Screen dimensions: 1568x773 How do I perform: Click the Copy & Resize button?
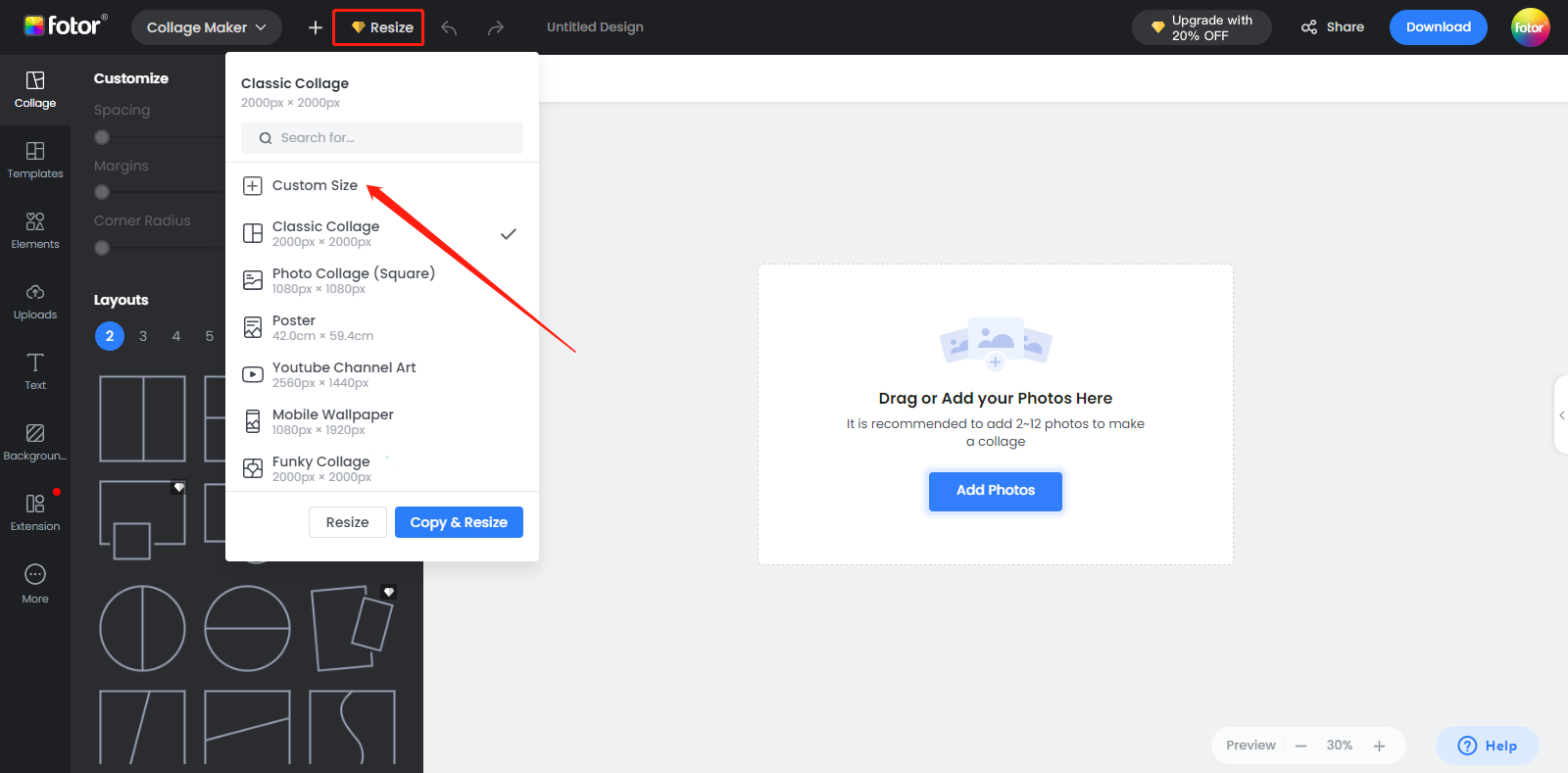point(459,522)
